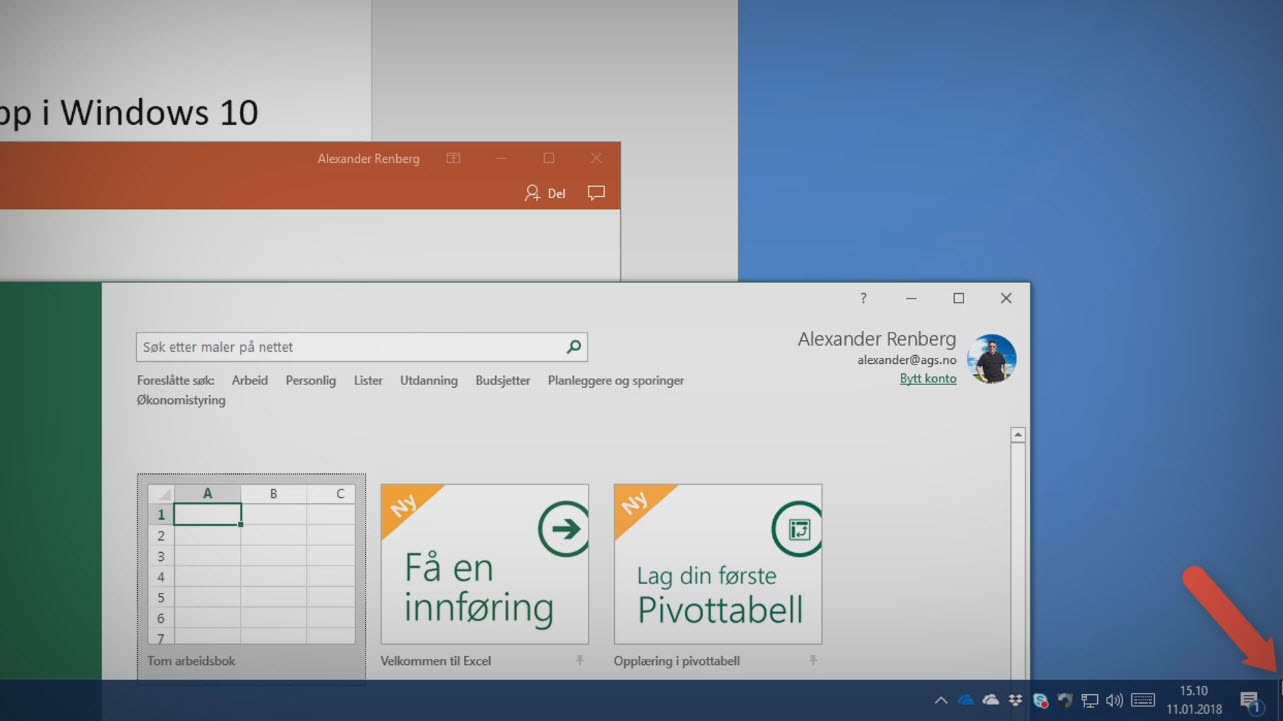Click the network connection tray icon
This screenshot has width=1283, height=721.
[1090, 700]
